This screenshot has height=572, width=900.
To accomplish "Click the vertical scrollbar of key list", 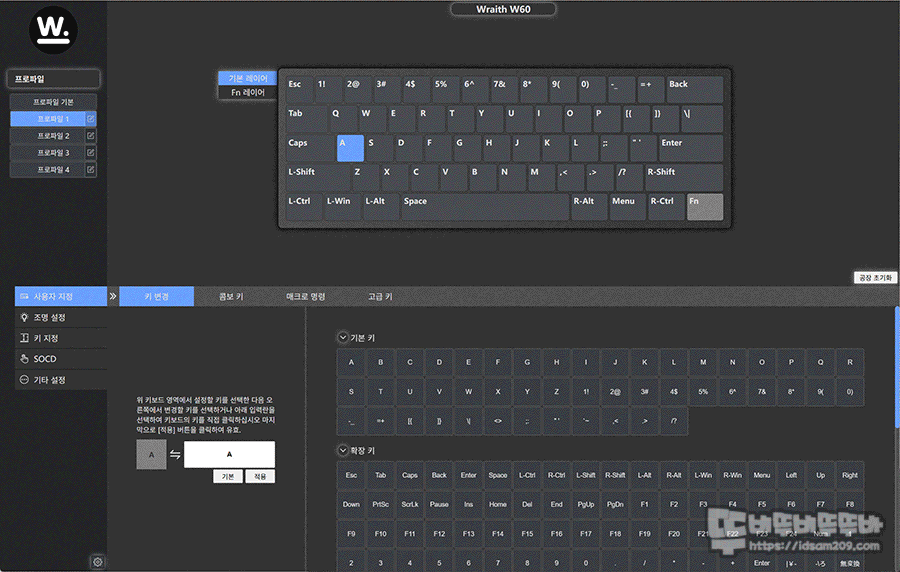I will (897, 367).
